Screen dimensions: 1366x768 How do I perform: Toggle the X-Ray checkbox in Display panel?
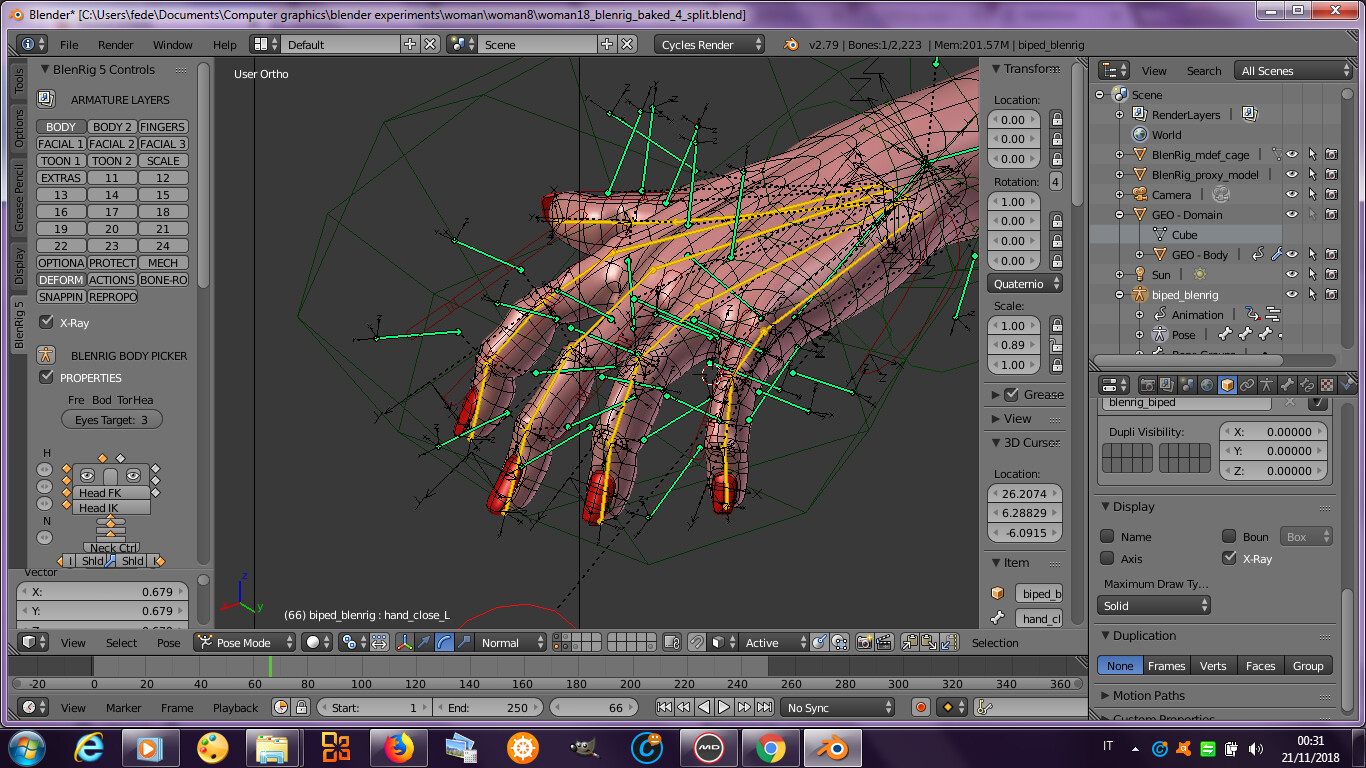click(1229, 558)
